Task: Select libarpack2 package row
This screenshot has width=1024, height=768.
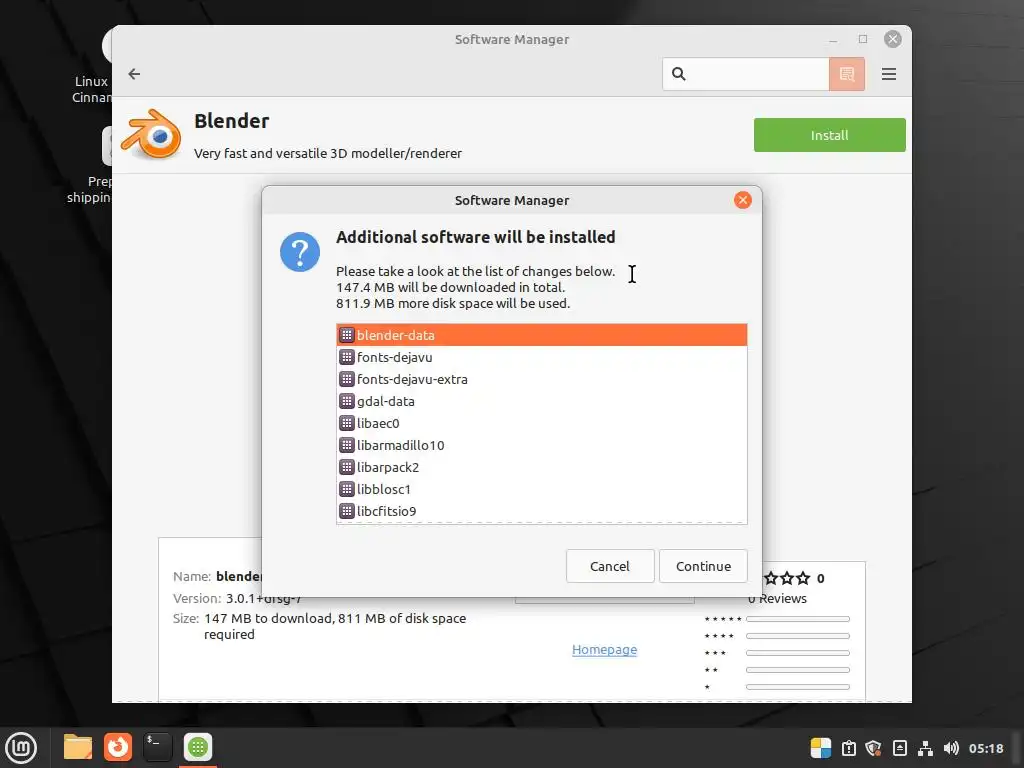Action: (541, 467)
